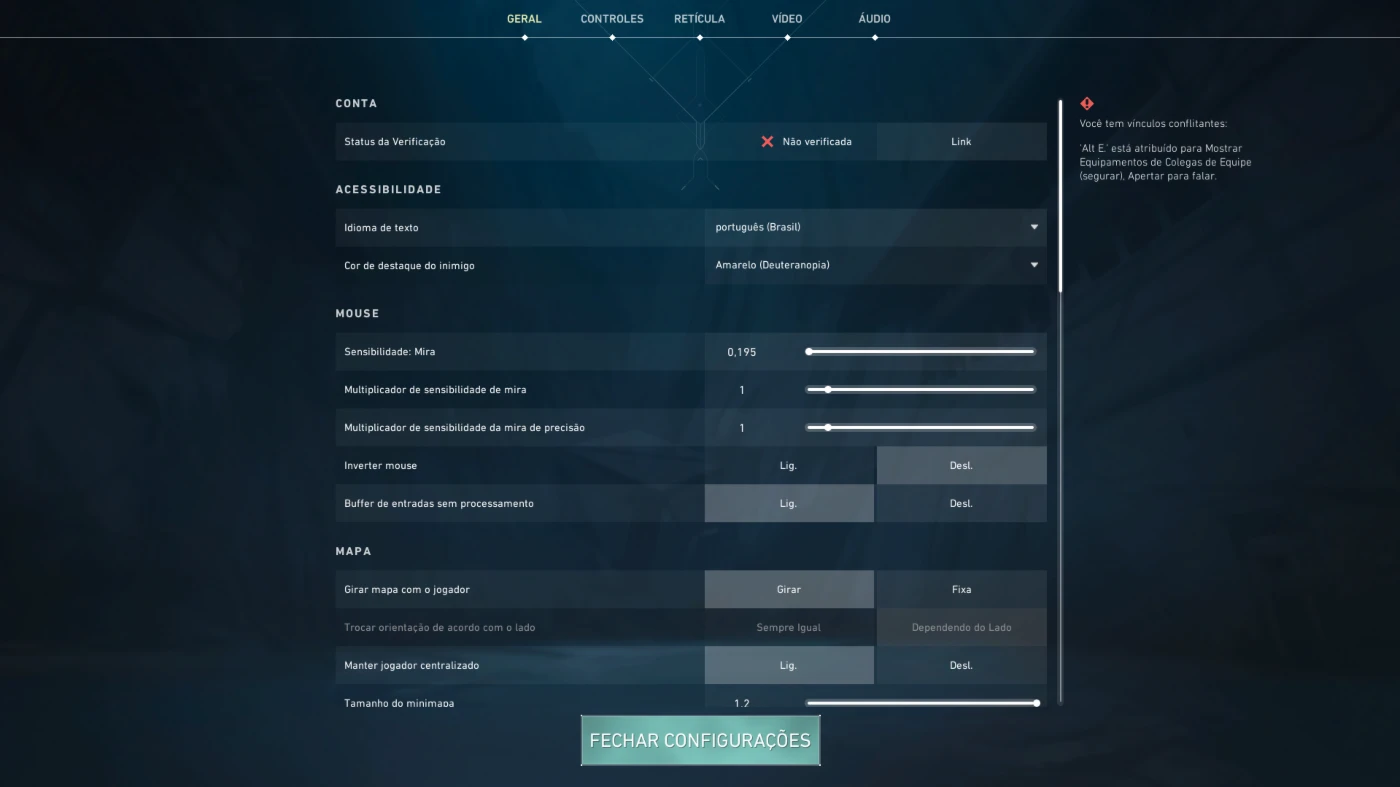The width and height of the screenshot is (1400, 787).
Task: Click the Não verificada status text
Action: 817,142
